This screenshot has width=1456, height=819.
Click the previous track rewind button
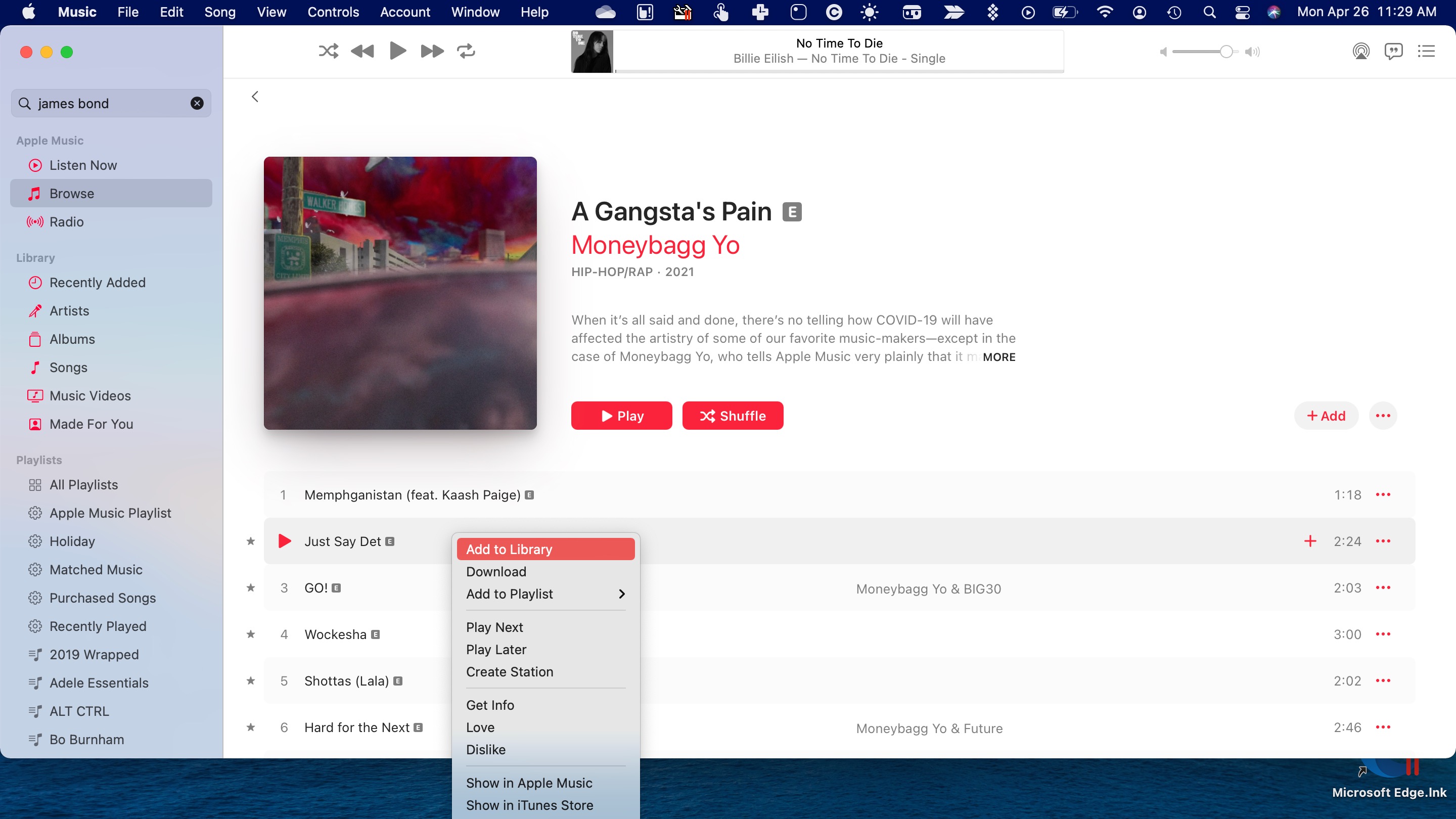click(362, 52)
